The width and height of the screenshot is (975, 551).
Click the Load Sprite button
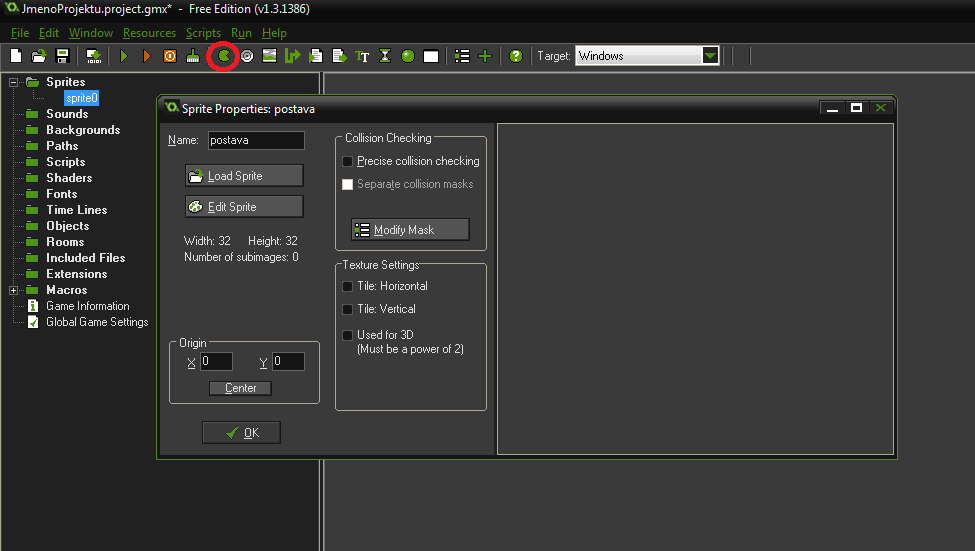tap(244, 176)
